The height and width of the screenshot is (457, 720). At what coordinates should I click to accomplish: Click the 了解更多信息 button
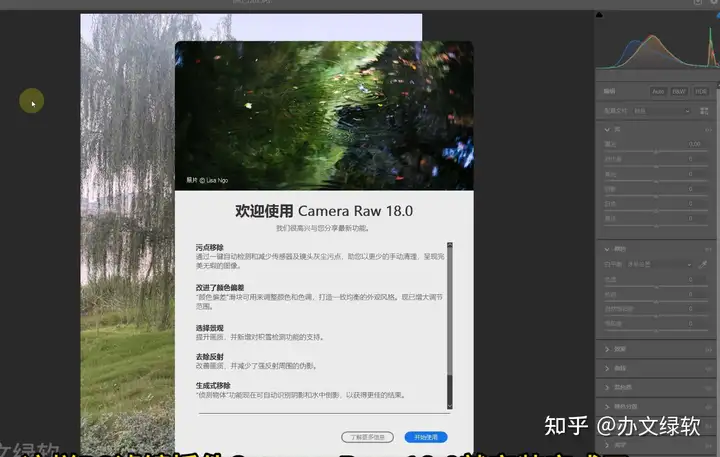click(367, 437)
